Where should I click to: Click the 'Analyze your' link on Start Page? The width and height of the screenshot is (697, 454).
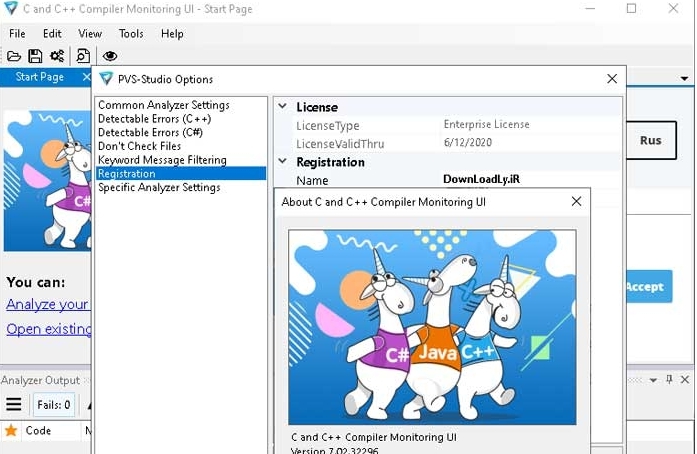[x=48, y=305]
